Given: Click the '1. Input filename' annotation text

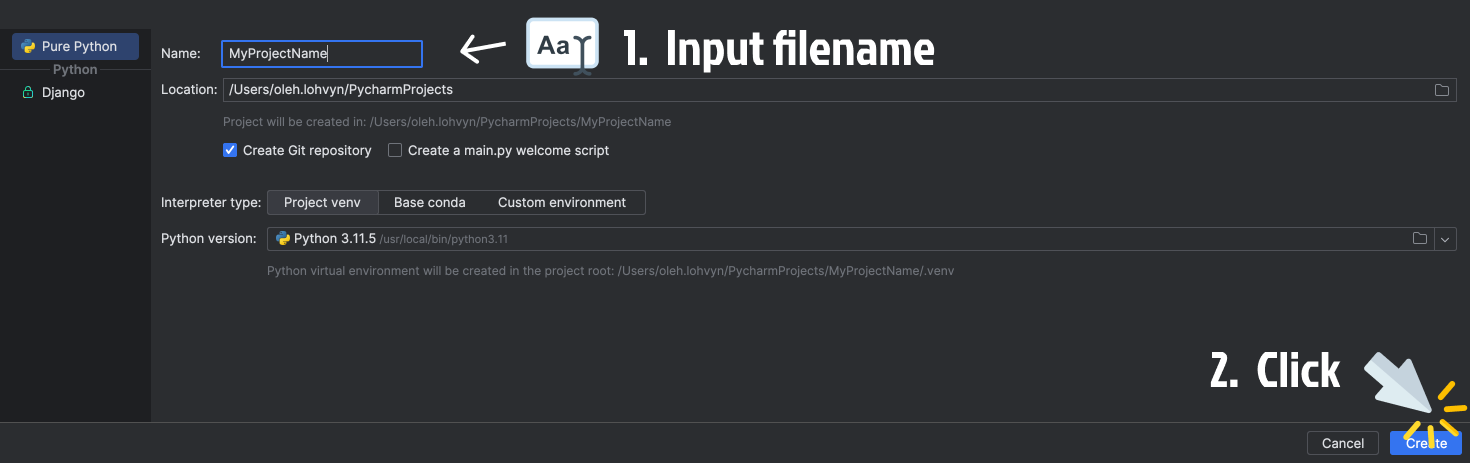Looking at the screenshot, I should 778,49.
